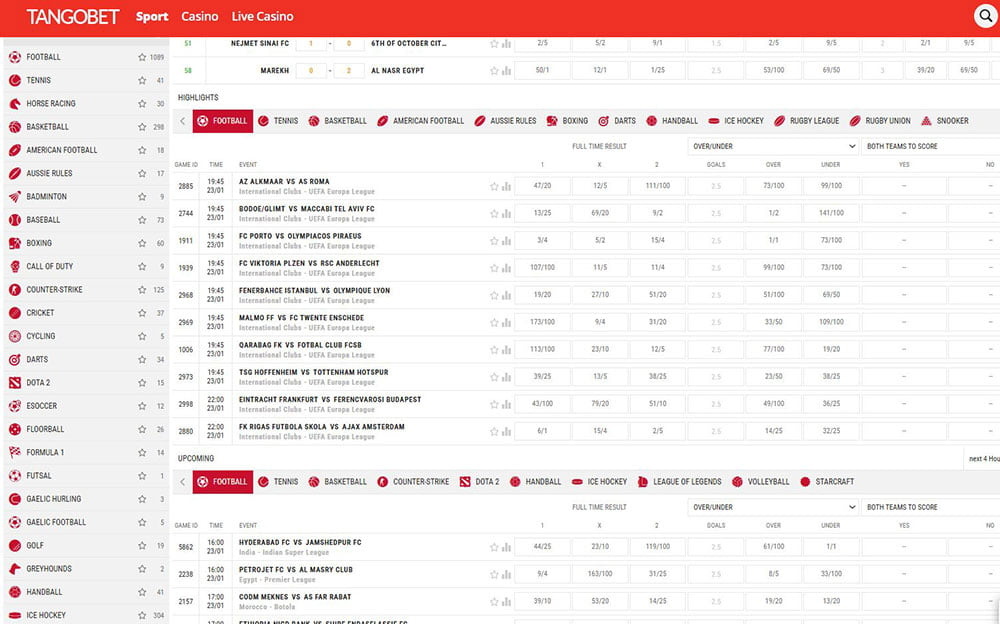Favorite Tennis using its sidebar star

142,80
